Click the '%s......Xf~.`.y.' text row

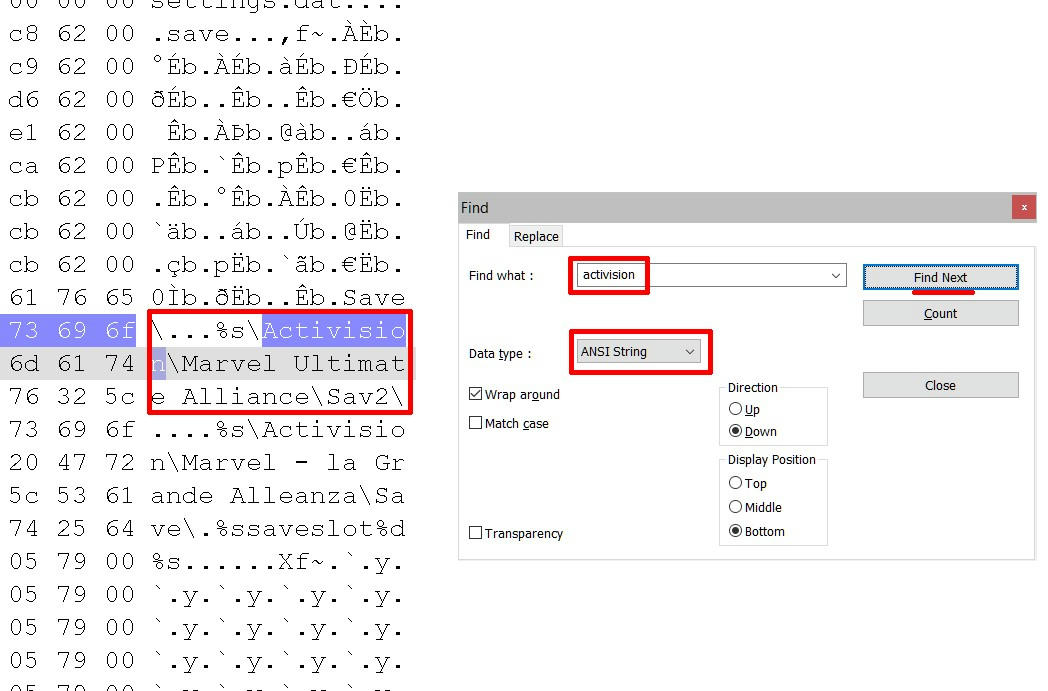277,561
